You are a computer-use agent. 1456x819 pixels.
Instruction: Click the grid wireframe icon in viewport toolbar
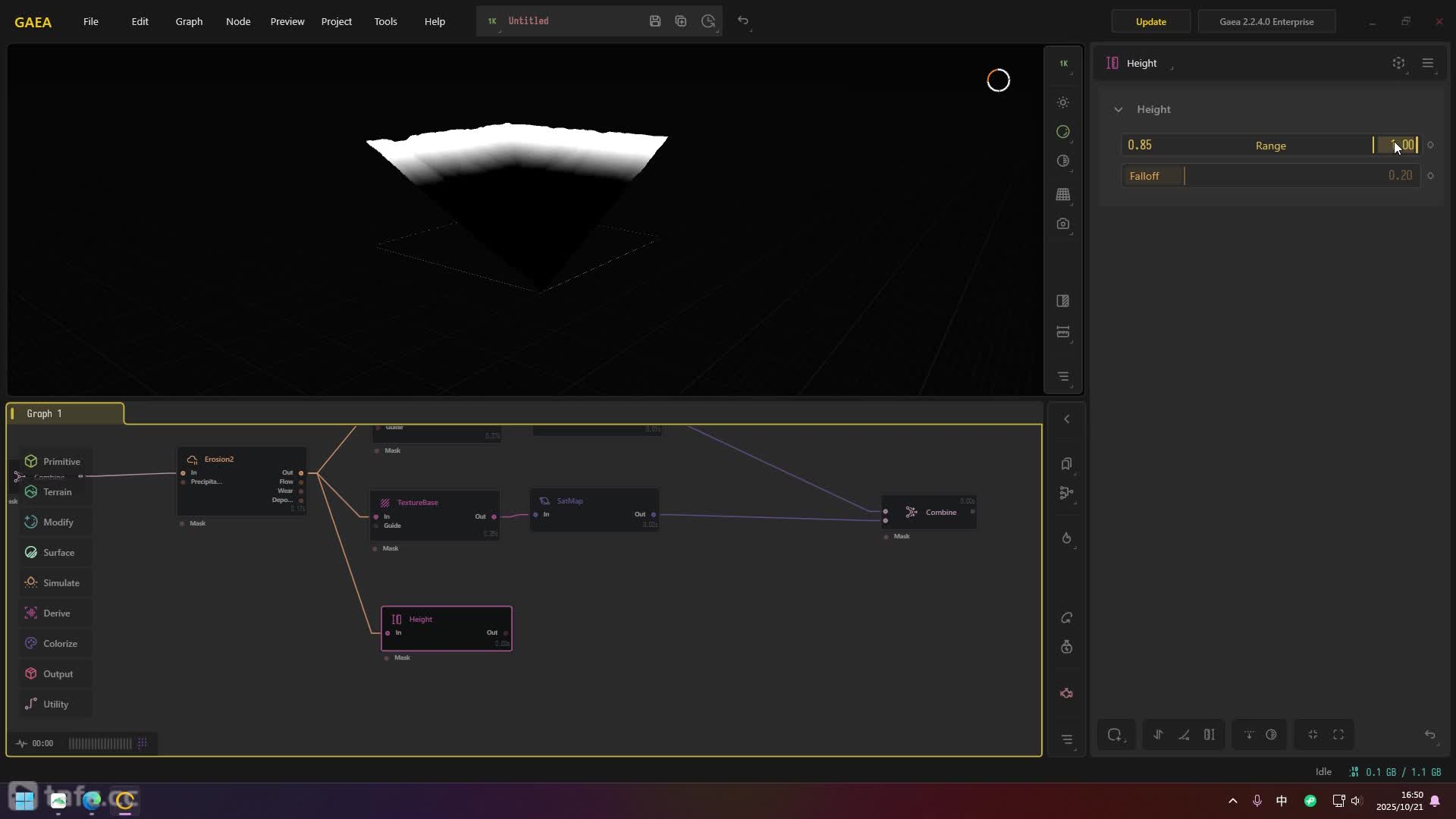(1063, 195)
